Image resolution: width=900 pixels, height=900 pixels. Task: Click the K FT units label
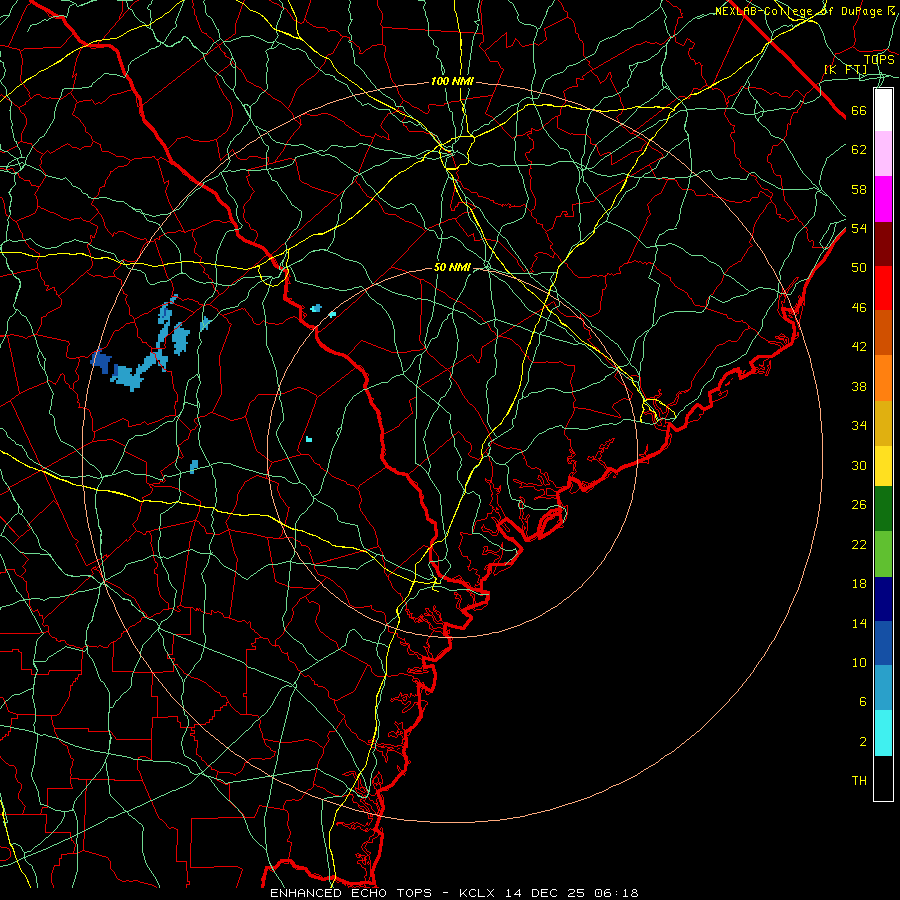coord(845,70)
